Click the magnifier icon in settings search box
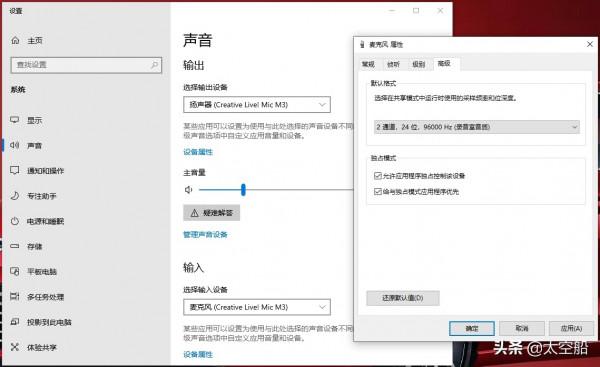The image size is (600, 367). coord(154,65)
